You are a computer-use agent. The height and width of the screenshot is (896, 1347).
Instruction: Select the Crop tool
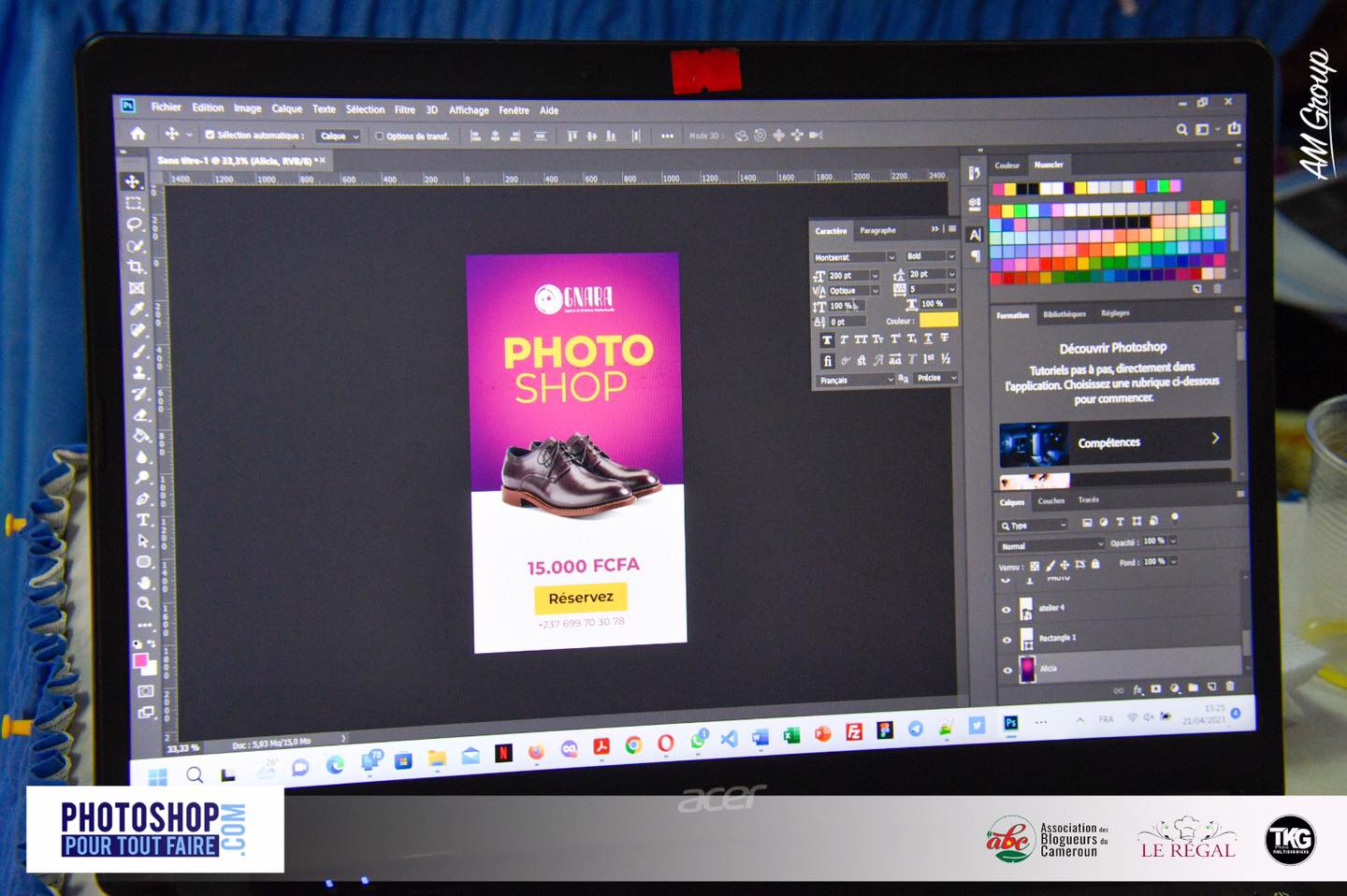click(x=136, y=267)
